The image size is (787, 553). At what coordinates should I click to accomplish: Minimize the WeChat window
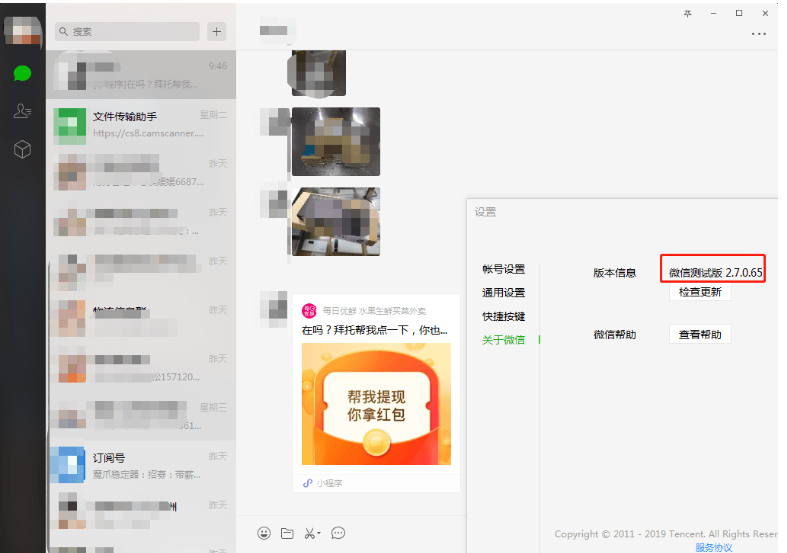tap(713, 14)
